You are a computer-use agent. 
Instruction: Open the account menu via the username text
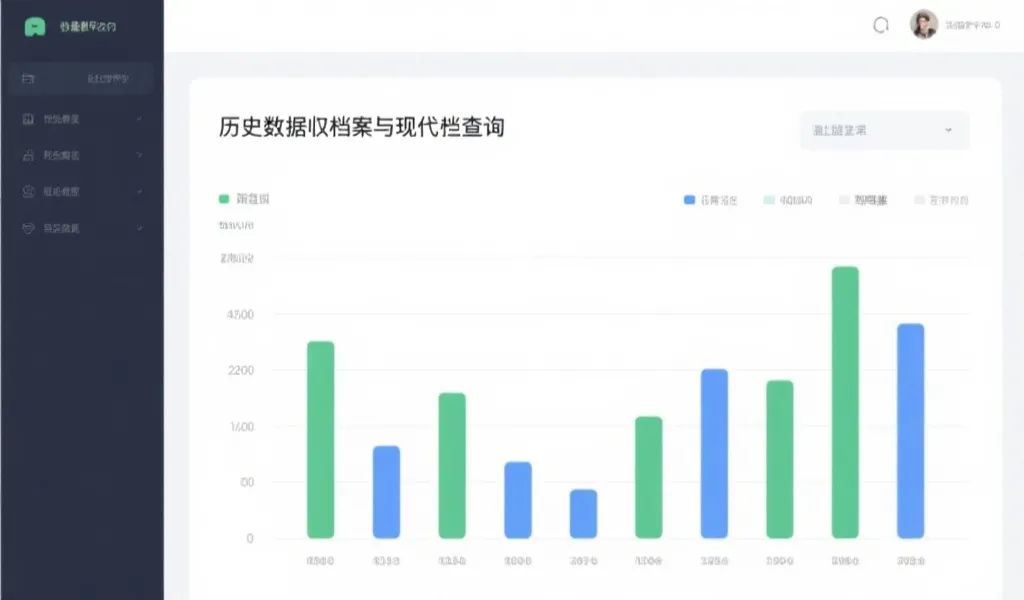coord(968,24)
